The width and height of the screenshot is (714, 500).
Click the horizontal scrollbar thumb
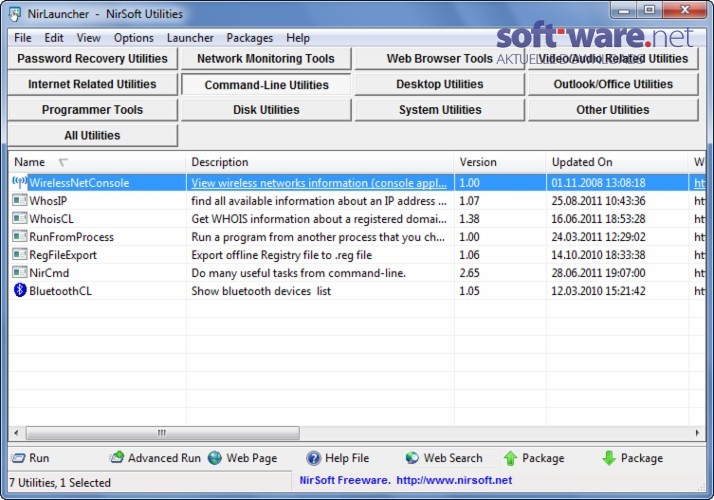[x=163, y=433]
